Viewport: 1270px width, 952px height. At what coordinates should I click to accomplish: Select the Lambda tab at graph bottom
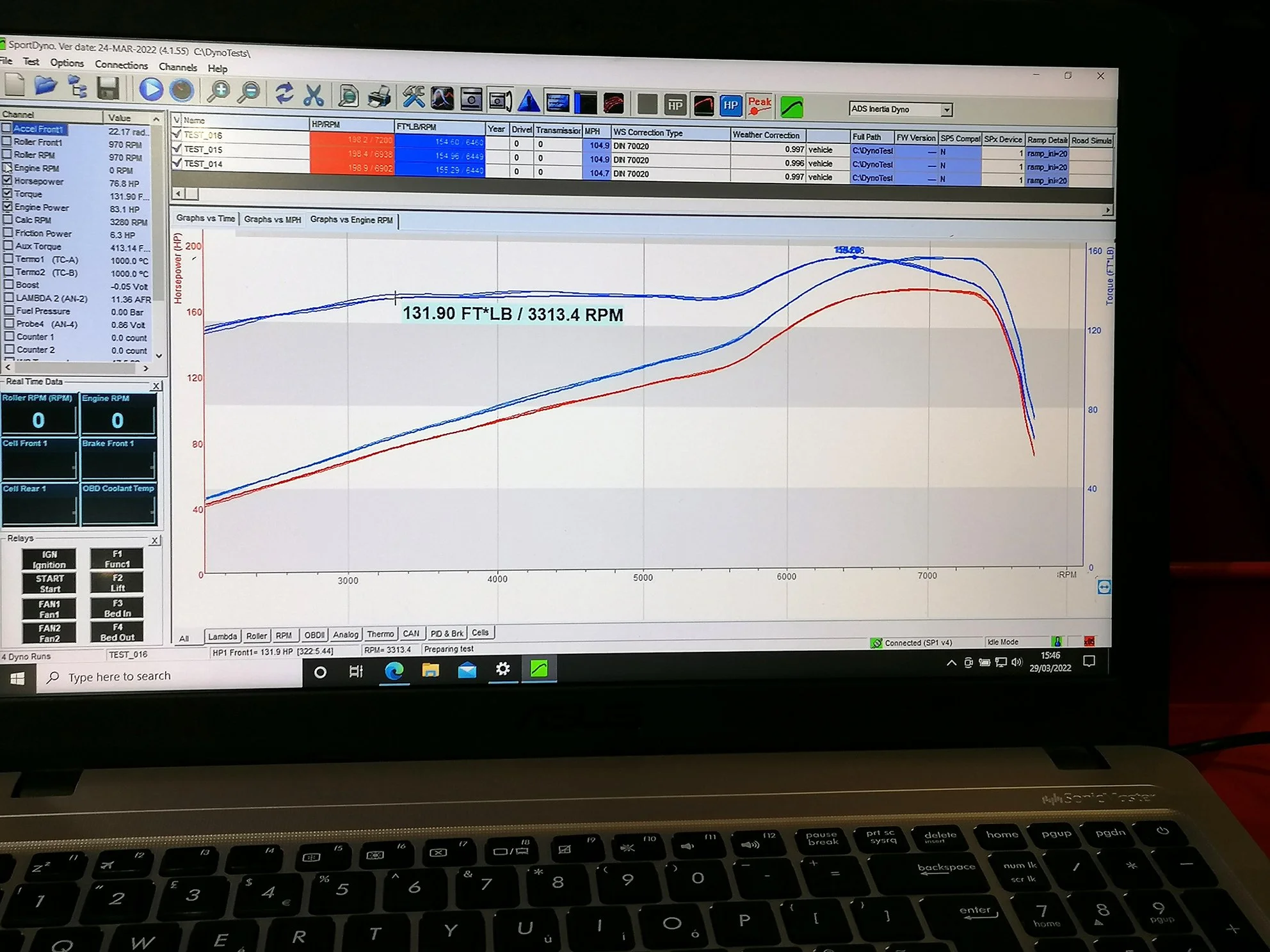222,635
